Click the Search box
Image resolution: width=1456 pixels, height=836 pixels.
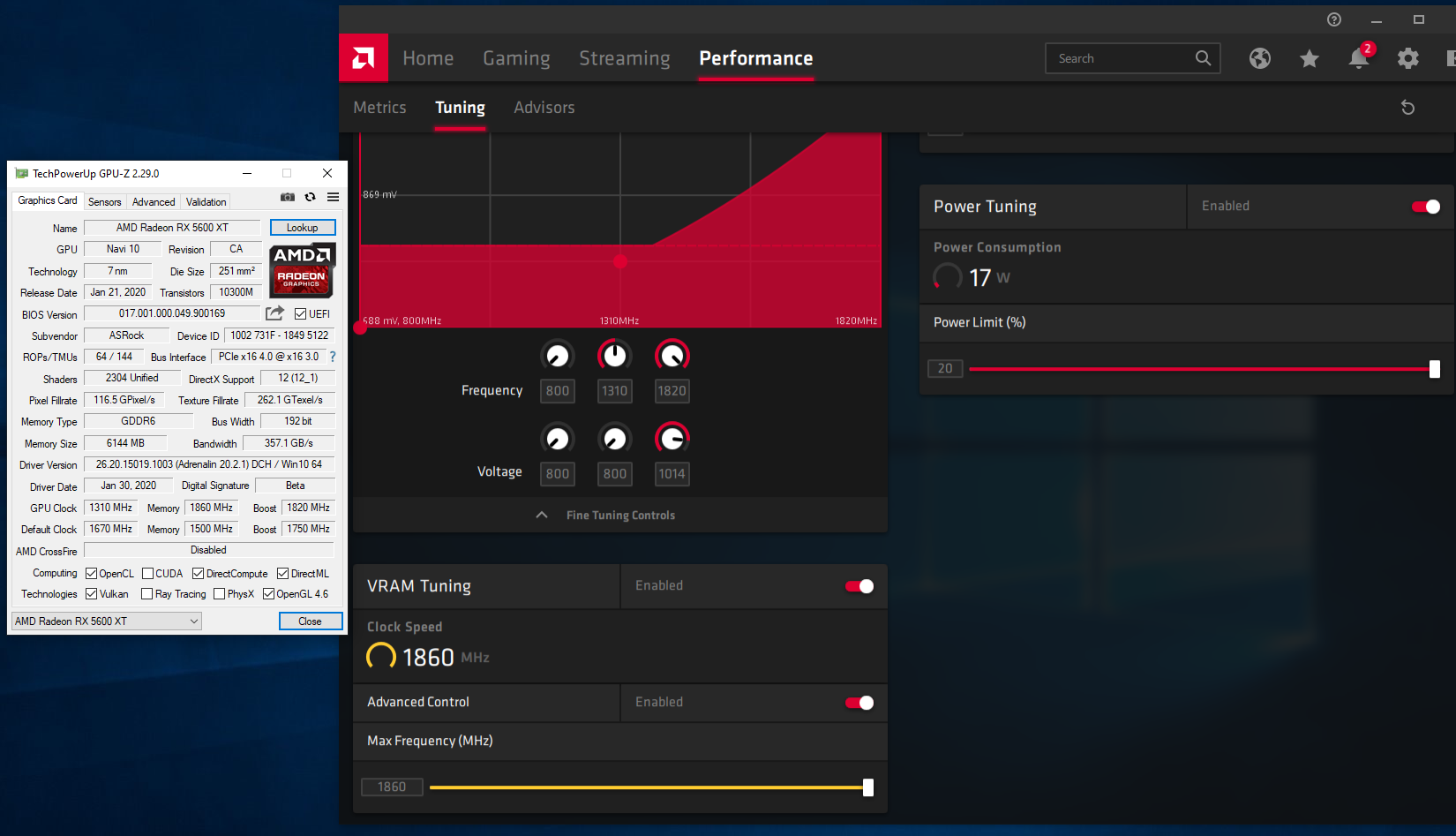point(1133,58)
